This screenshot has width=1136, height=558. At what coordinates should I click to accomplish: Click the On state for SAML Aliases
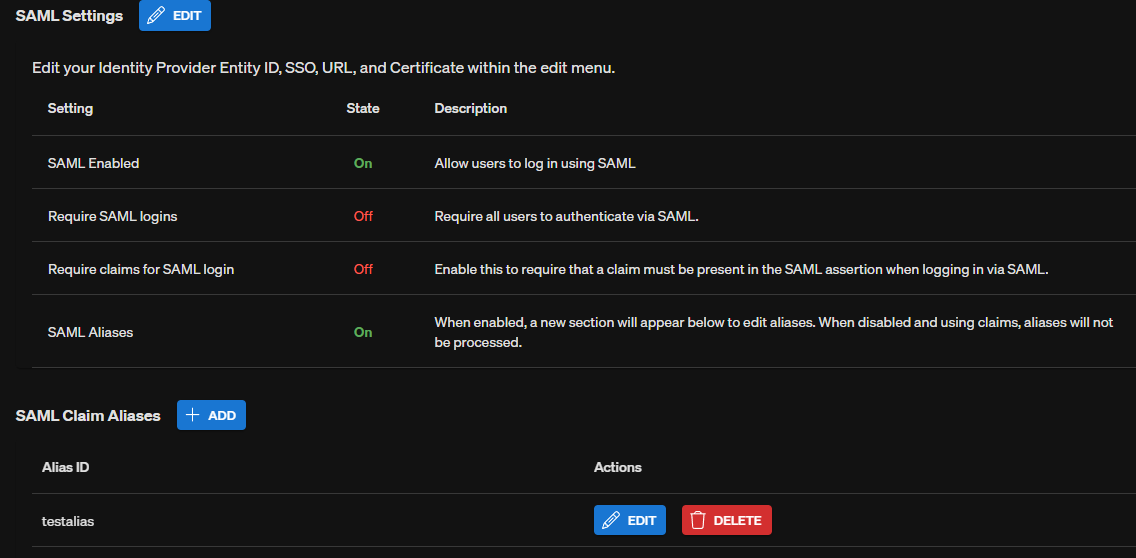pos(363,333)
